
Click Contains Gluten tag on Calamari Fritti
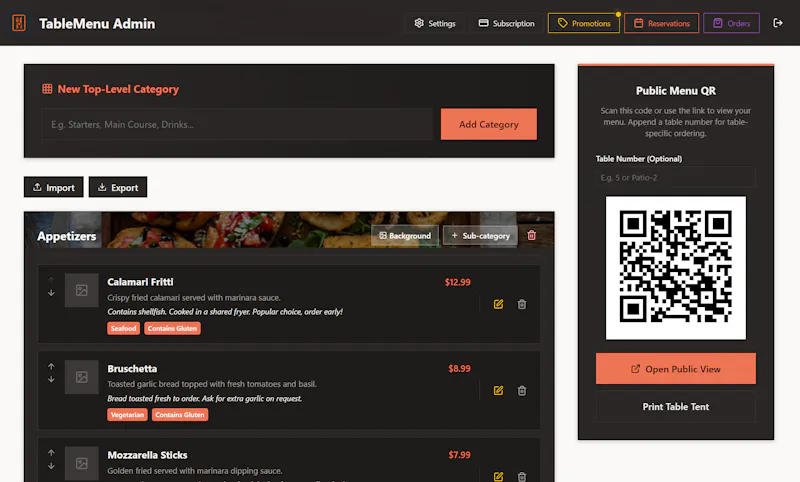(172, 328)
